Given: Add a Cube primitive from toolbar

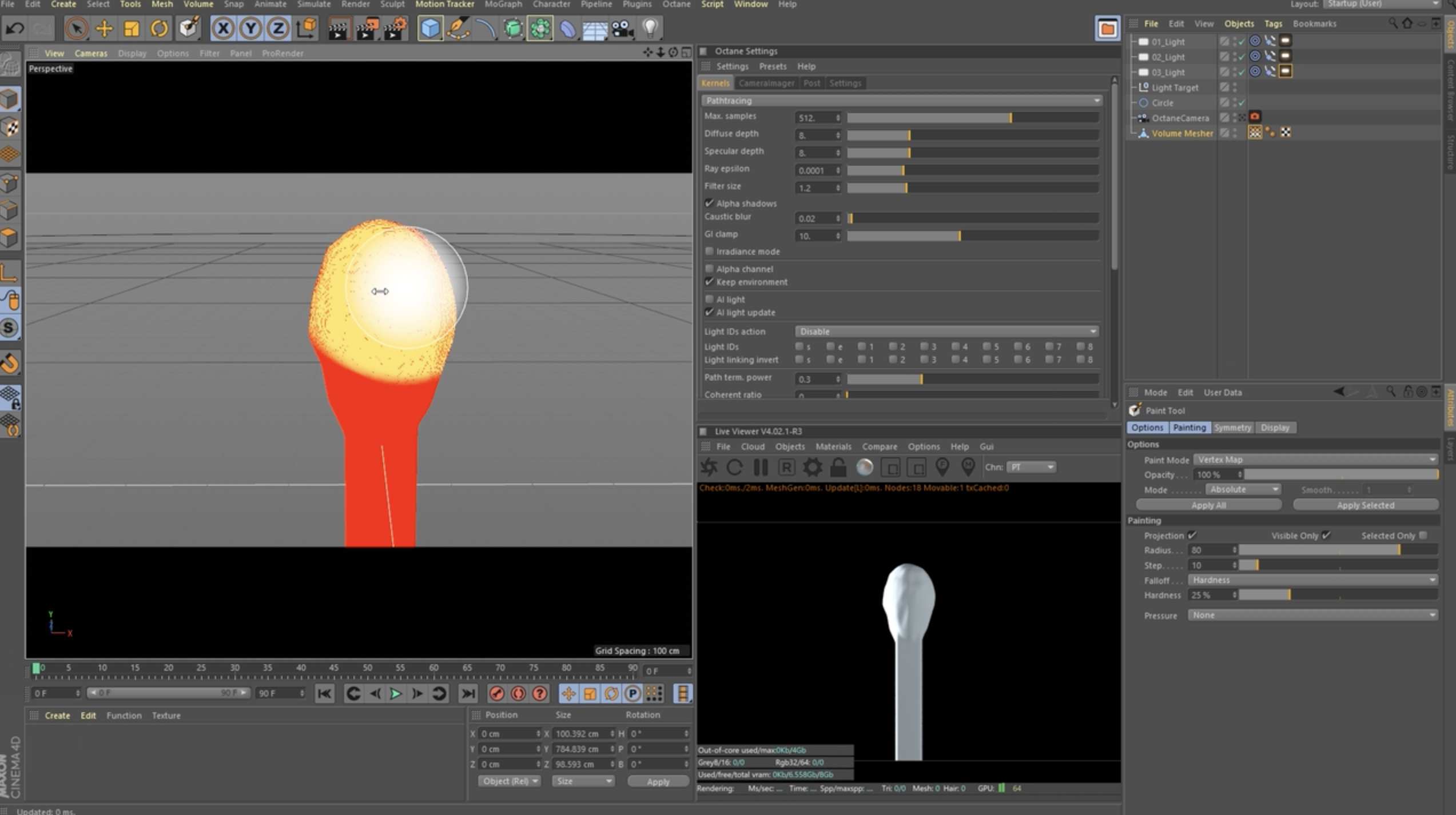Looking at the screenshot, I should (429, 28).
